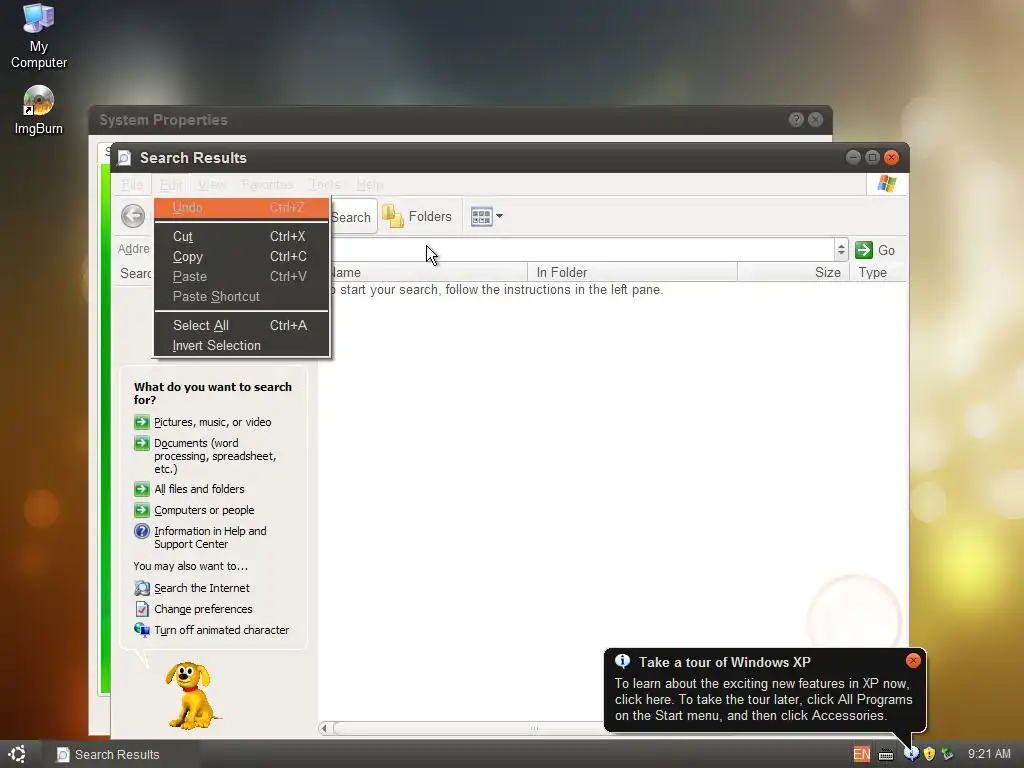Launch the ImgBurn desktop shortcut
Viewport: 1024px width, 768px height.
39,110
